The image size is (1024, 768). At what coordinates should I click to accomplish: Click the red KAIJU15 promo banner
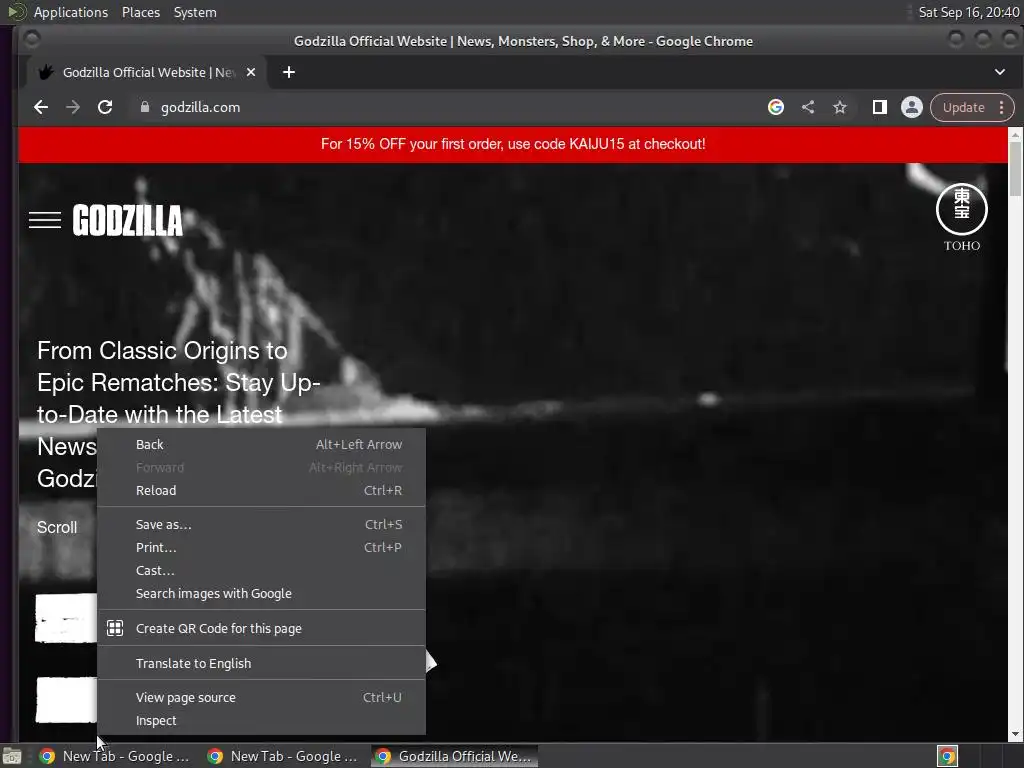(x=513, y=144)
